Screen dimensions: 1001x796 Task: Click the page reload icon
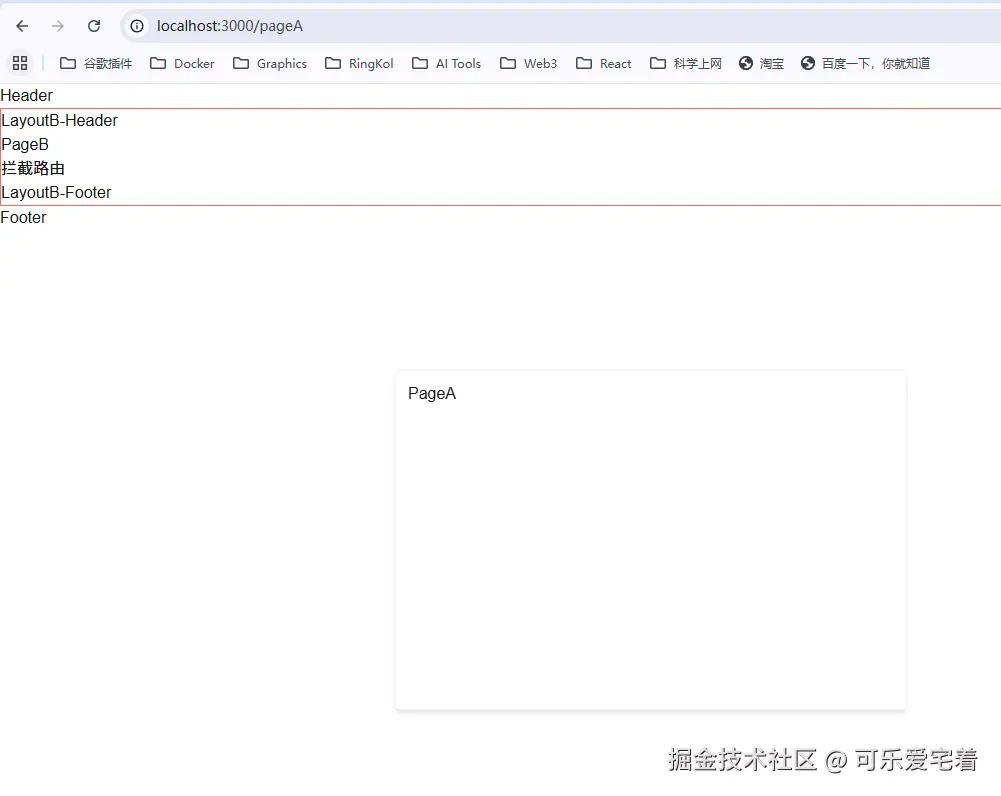[x=93, y=26]
